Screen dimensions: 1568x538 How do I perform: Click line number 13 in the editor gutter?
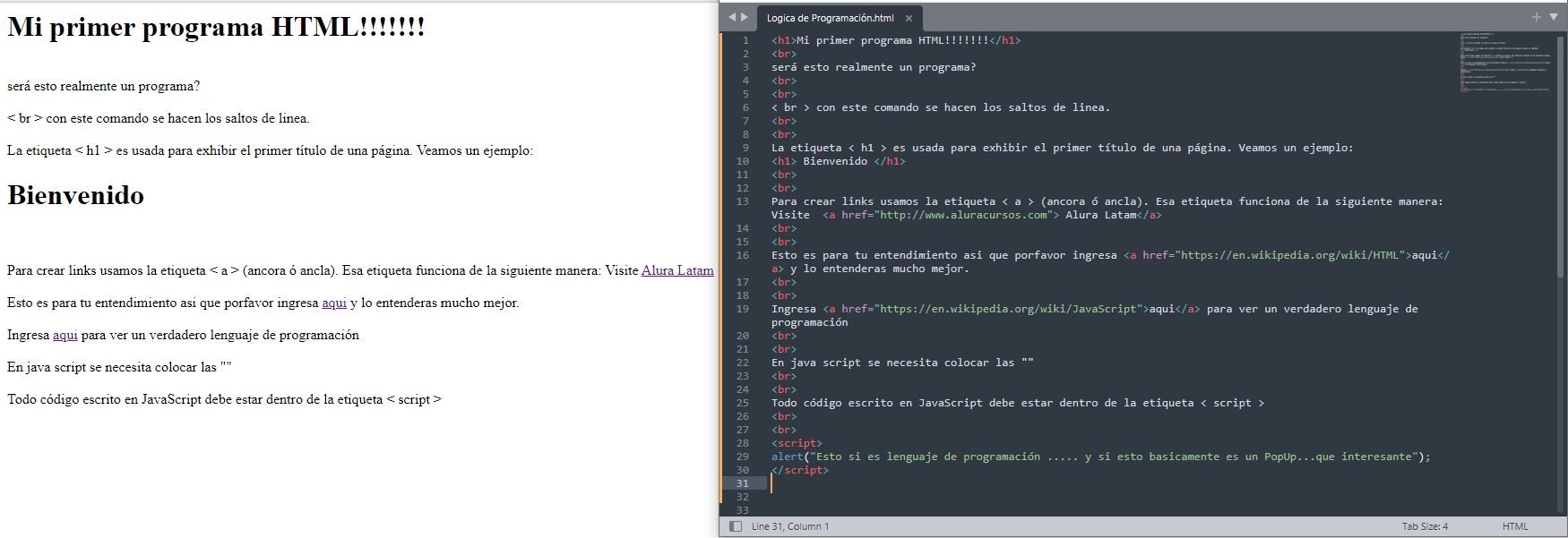click(x=742, y=201)
